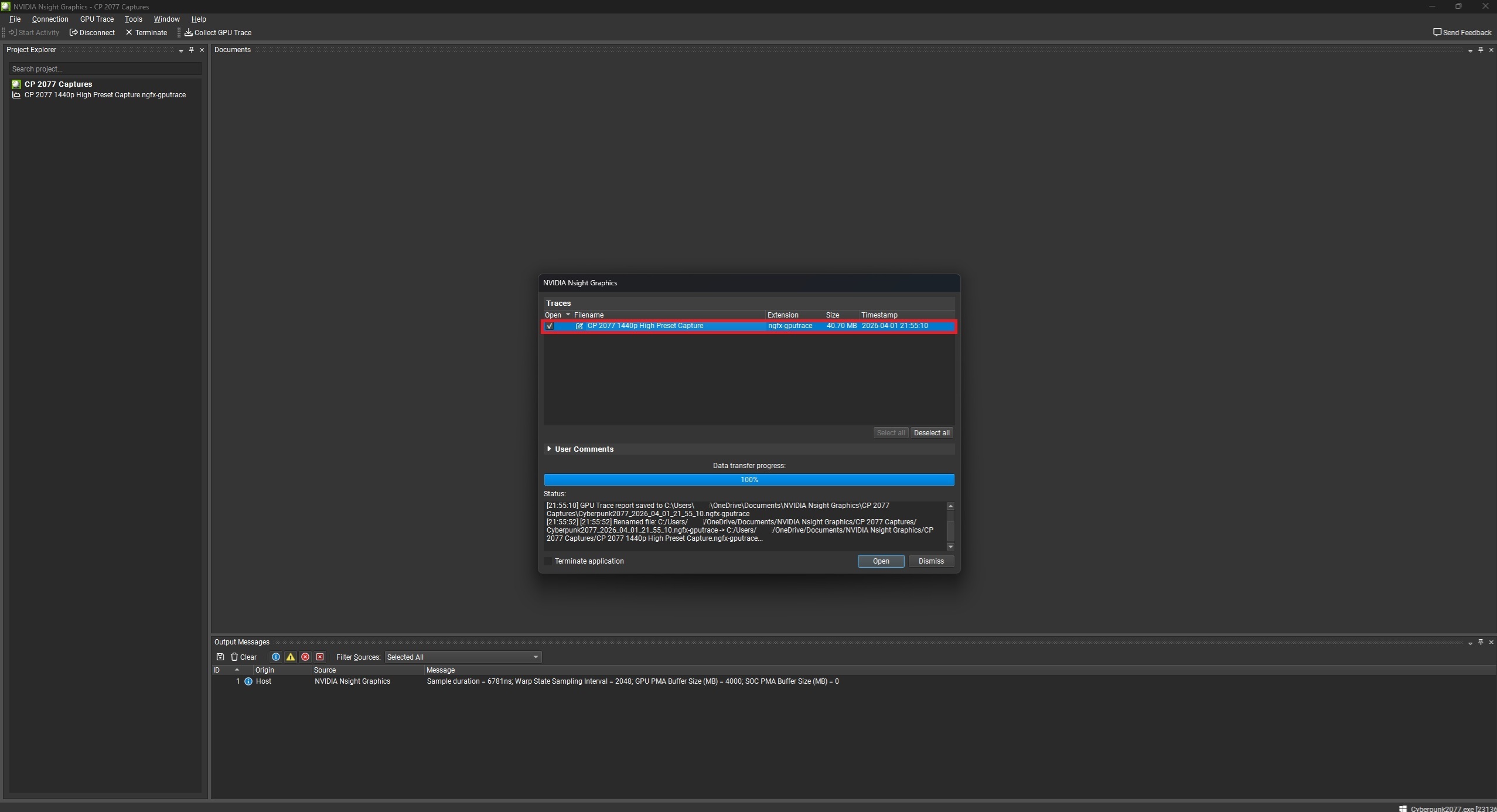
Task: Open the Open column header dropdown arrow
Action: point(567,315)
